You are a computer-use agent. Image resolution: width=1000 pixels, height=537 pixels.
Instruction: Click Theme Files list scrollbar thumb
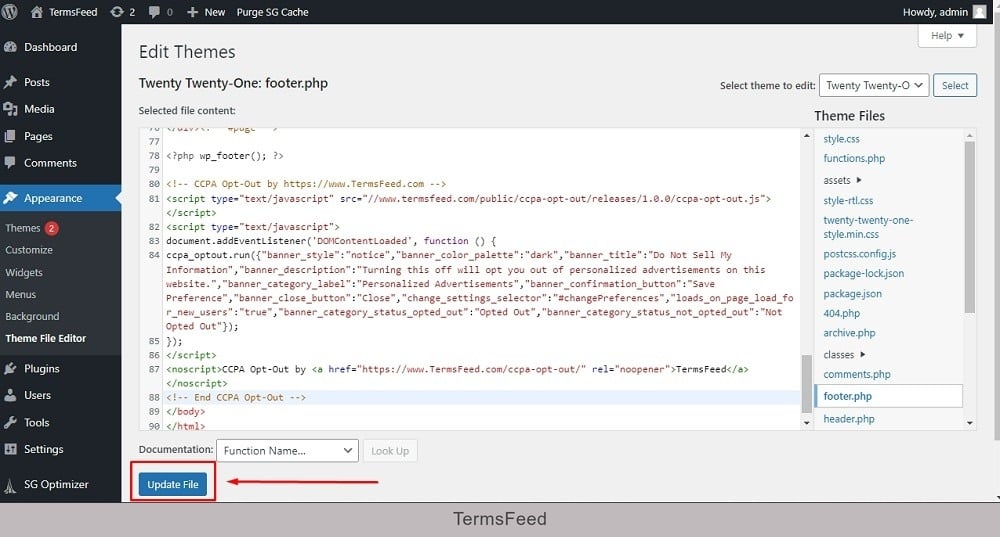click(969, 227)
